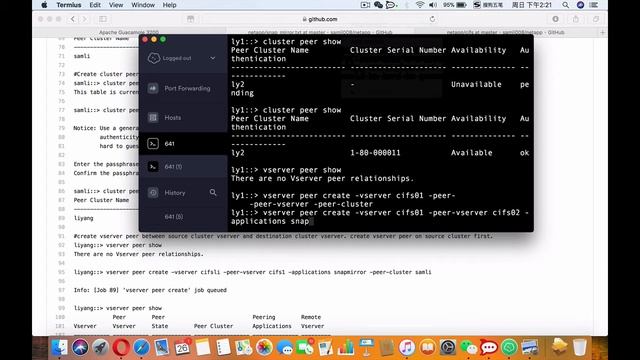
Task: Open the Hosts list in Termius
Action: pos(183,118)
